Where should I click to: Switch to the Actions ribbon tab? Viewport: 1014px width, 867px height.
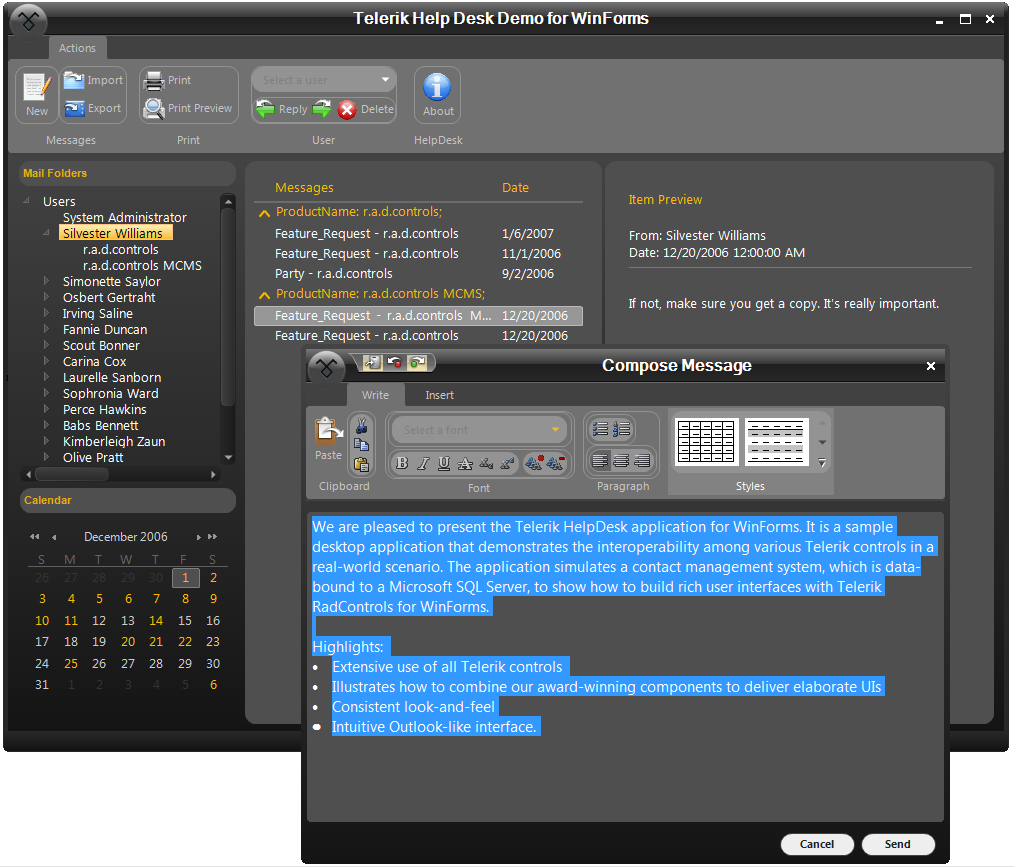pyautogui.click(x=77, y=48)
